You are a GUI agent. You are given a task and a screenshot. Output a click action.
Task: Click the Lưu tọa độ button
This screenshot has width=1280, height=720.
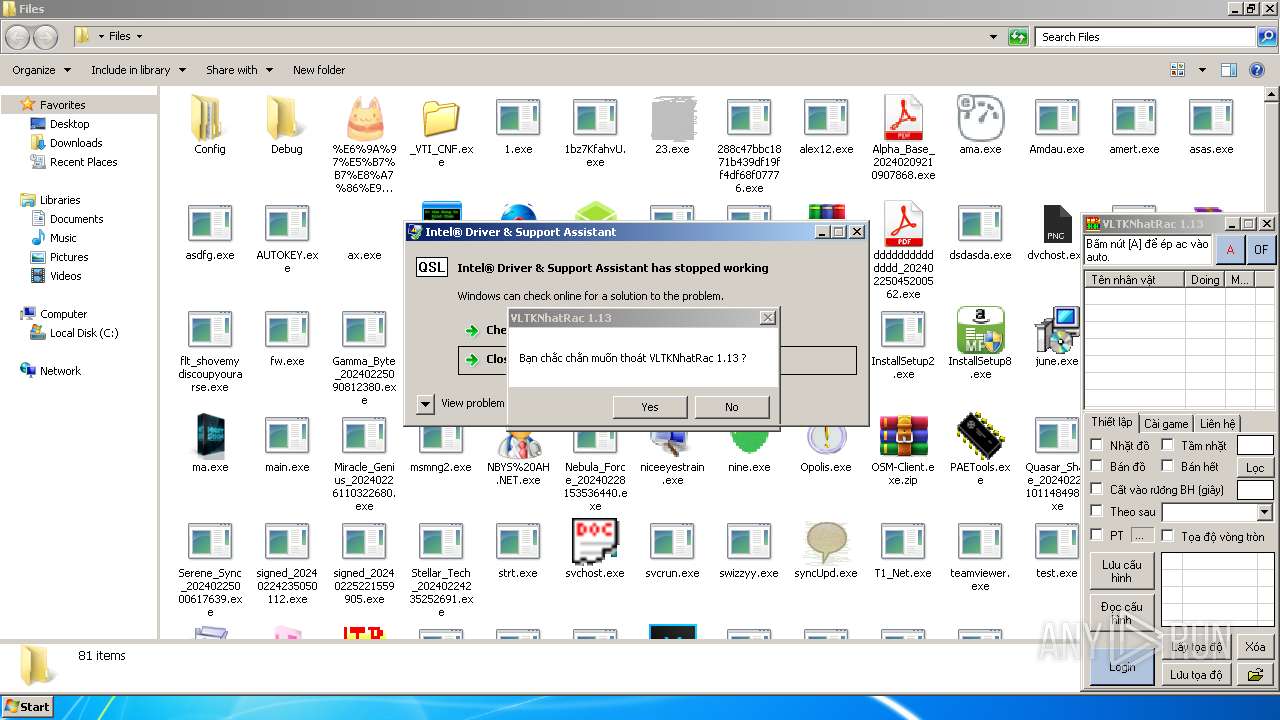click(x=1196, y=675)
